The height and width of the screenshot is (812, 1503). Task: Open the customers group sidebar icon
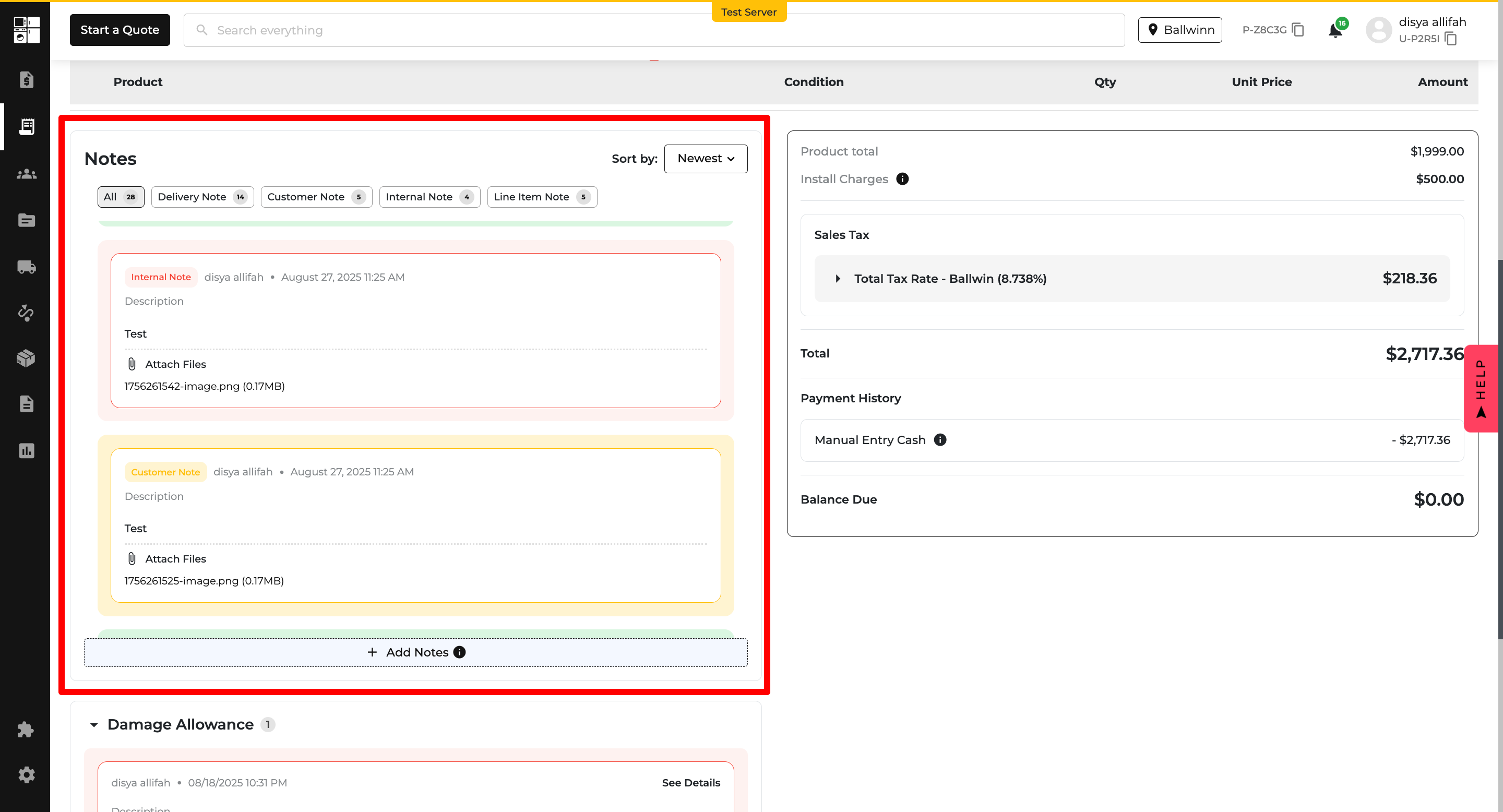[26, 174]
